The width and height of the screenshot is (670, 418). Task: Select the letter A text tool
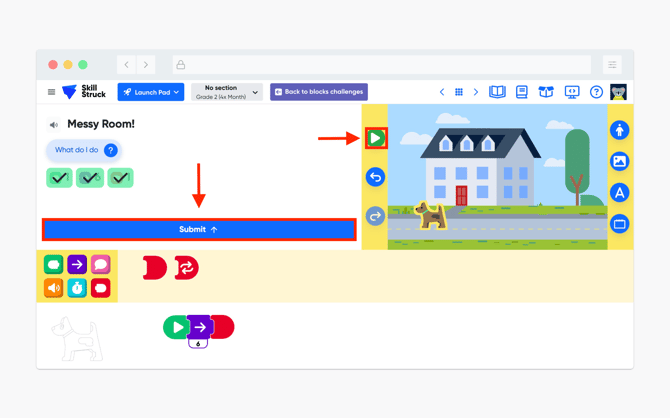619,193
